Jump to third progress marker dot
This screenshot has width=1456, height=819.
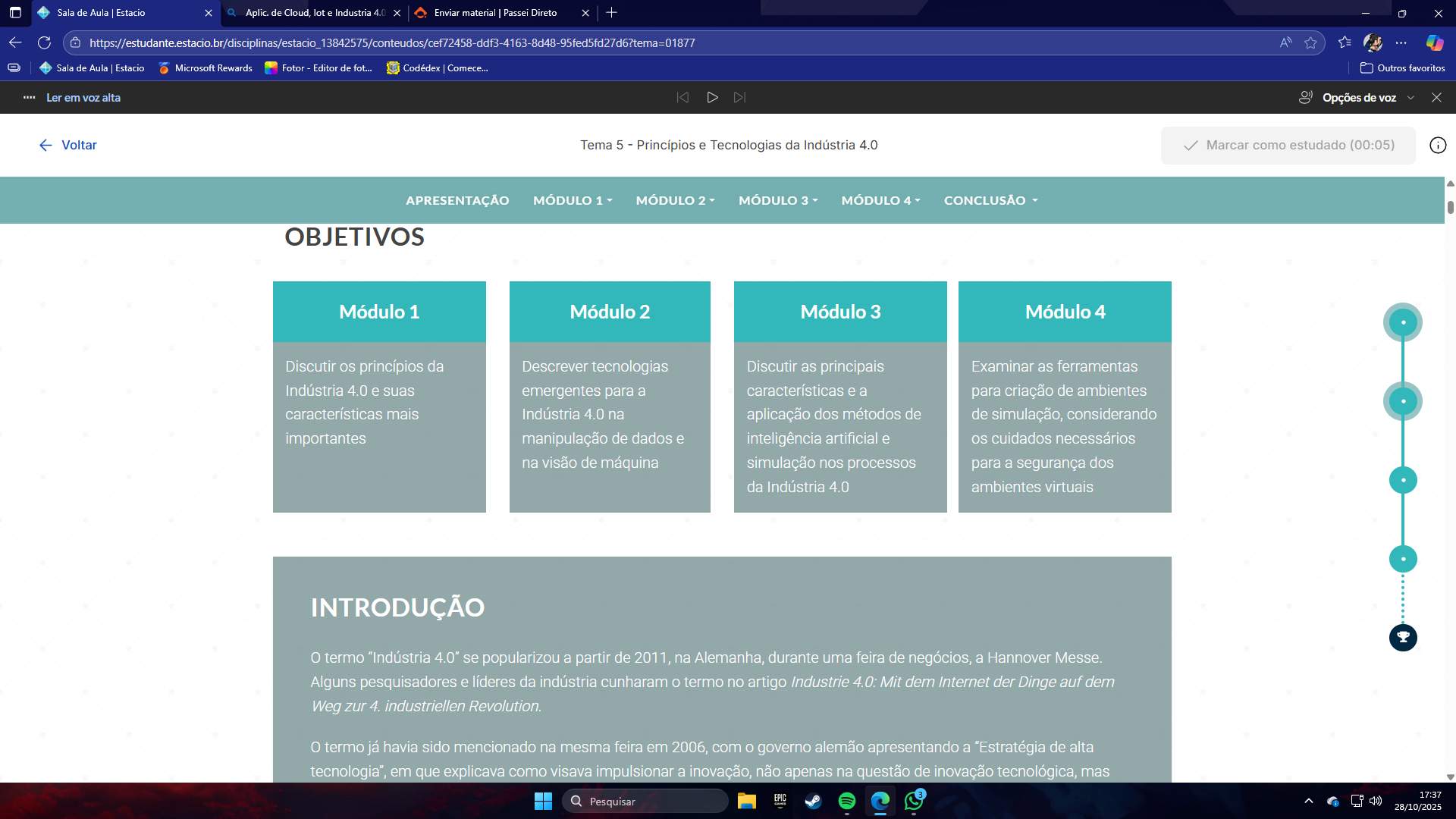(x=1403, y=480)
